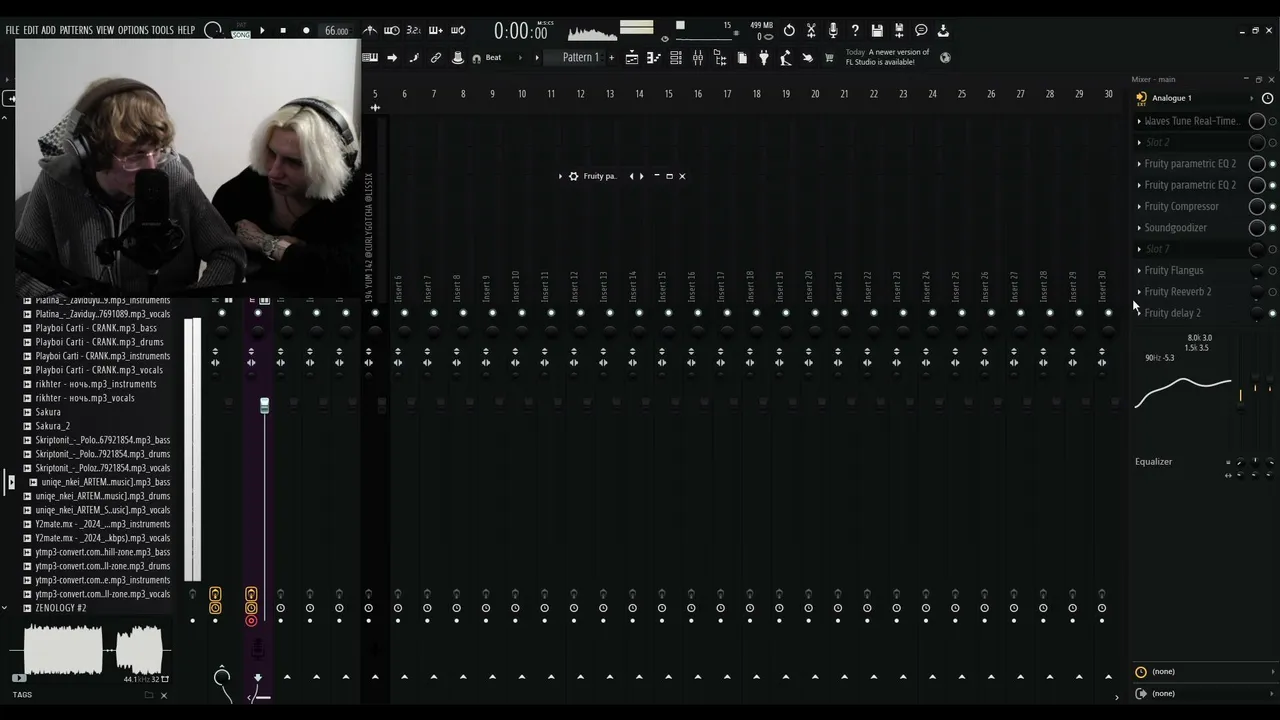Toggle the Browser view icon
1280x720 pixels.
tap(720, 58)
